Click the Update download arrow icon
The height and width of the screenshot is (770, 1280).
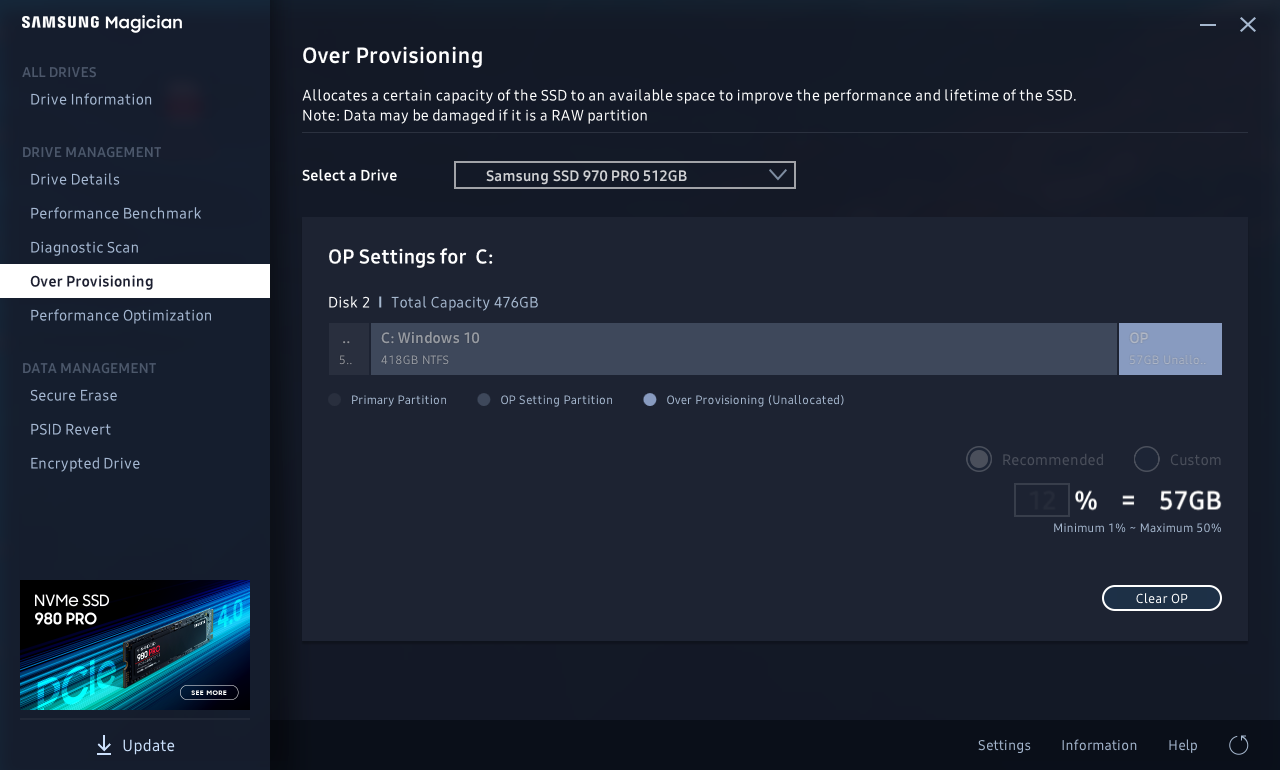(x=104, y=745)
